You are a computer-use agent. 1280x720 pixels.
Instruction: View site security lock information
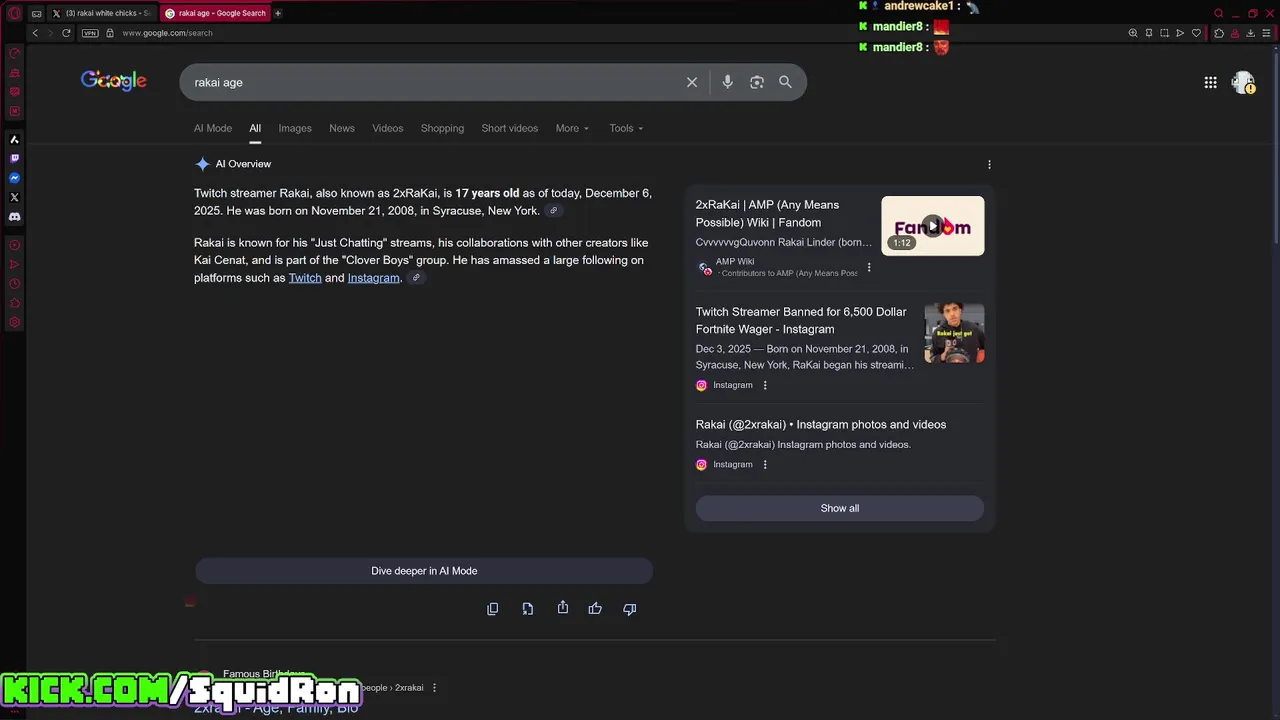(x=110, y=33)
